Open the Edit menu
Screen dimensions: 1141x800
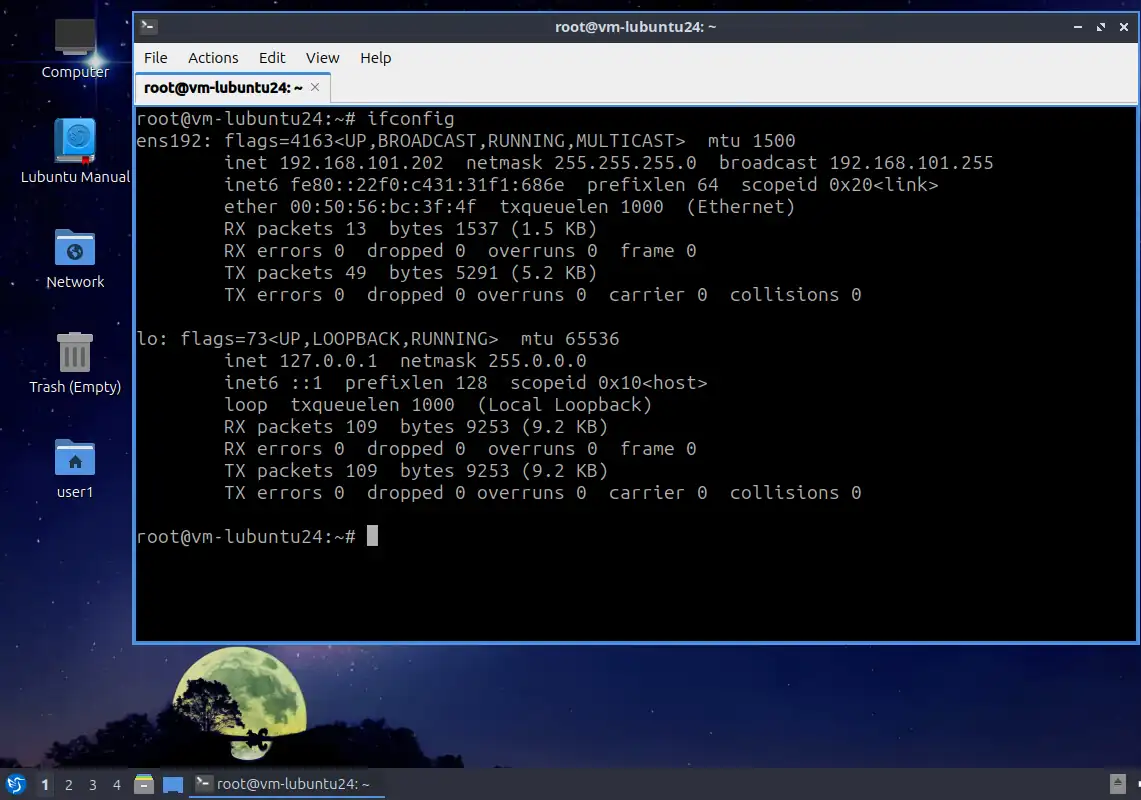coord(272,58)
